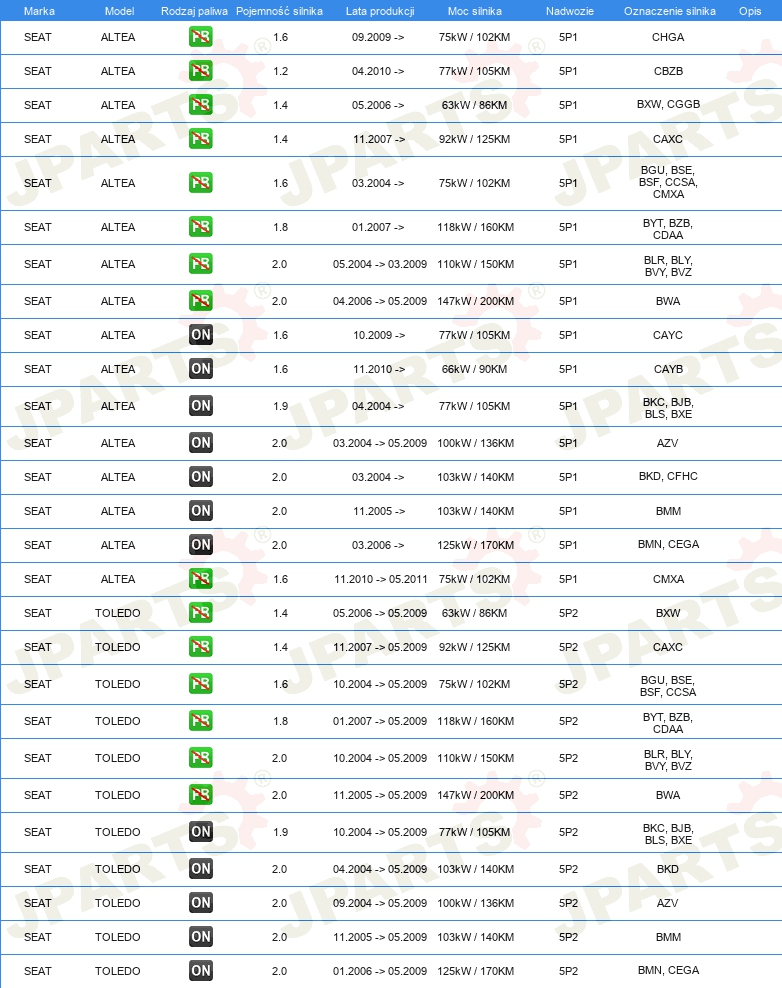Image resolution: width=782 pixels, height=988 pixels.
Task: Click the diesel ON icon for engine CAYB
Action: click(x=200, y=369)
